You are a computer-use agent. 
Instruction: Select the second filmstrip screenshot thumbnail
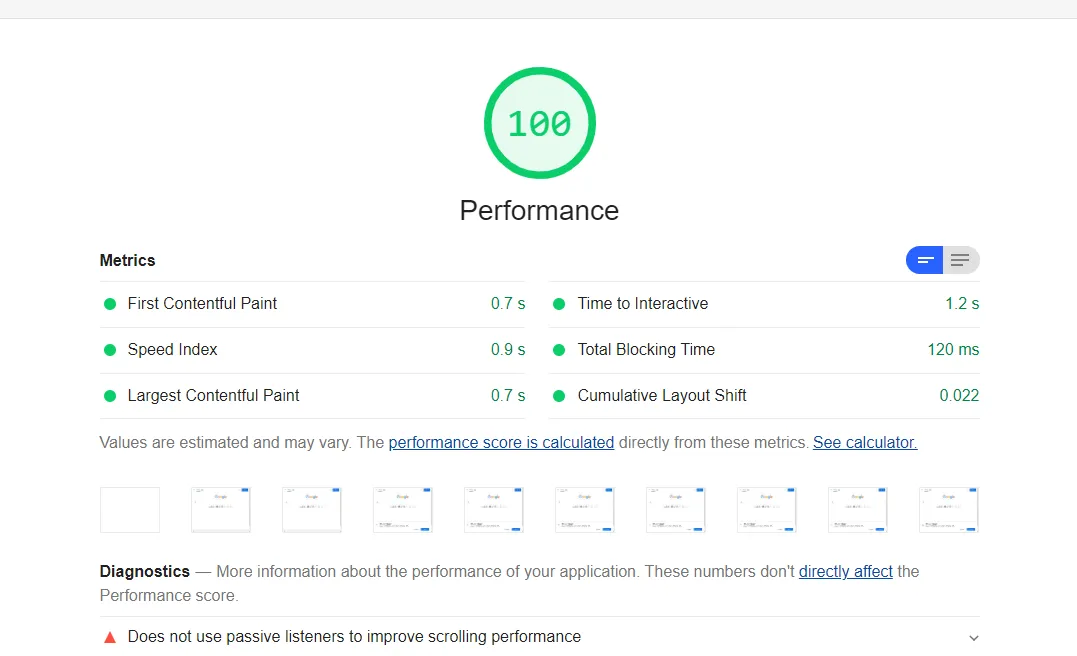[x=221, y=510]
